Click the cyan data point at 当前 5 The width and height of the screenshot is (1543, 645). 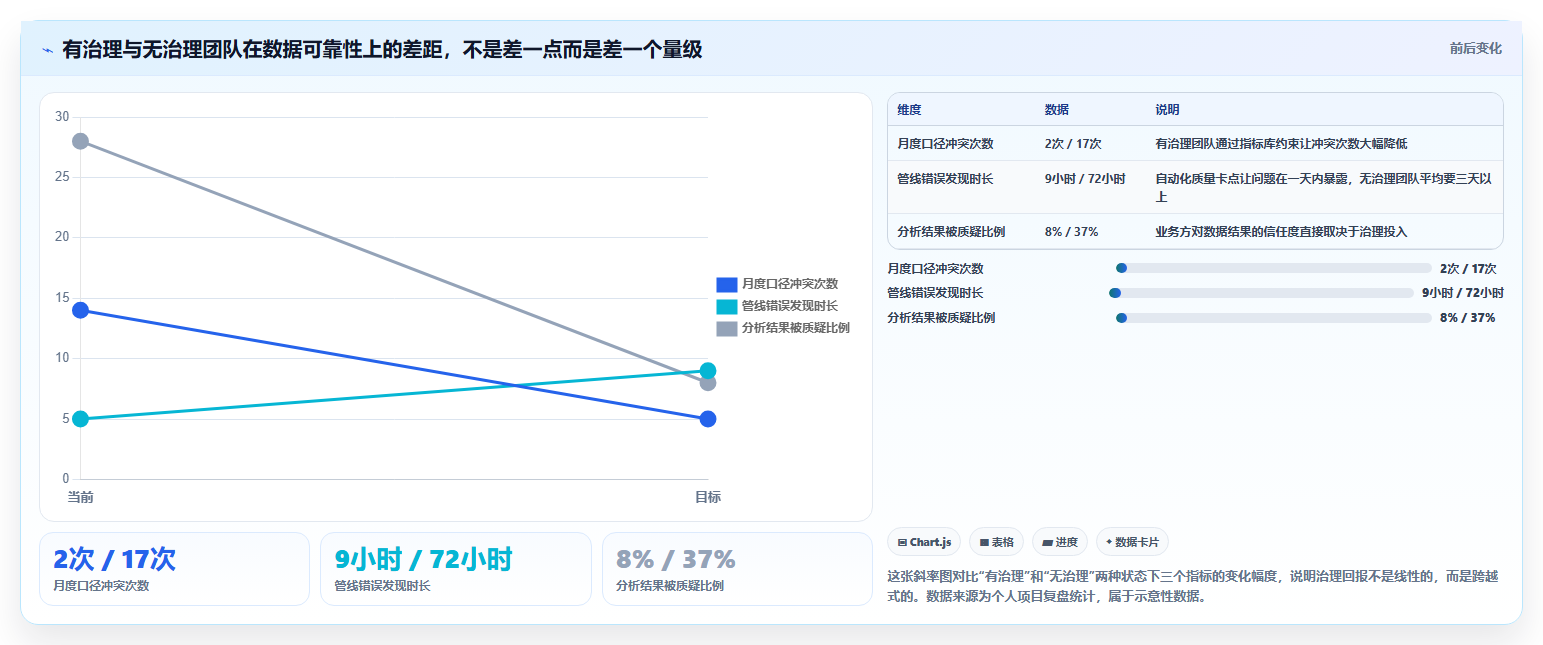[80, 419]
